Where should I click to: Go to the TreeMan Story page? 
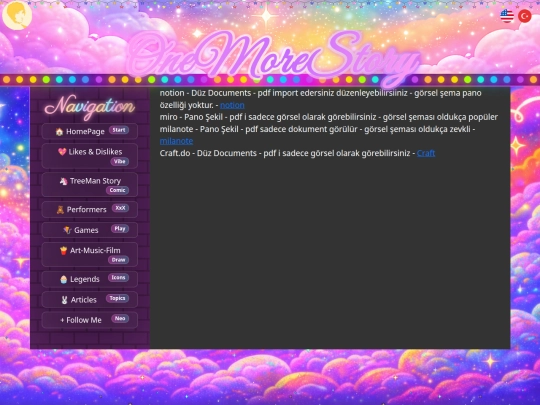[90, 185]
